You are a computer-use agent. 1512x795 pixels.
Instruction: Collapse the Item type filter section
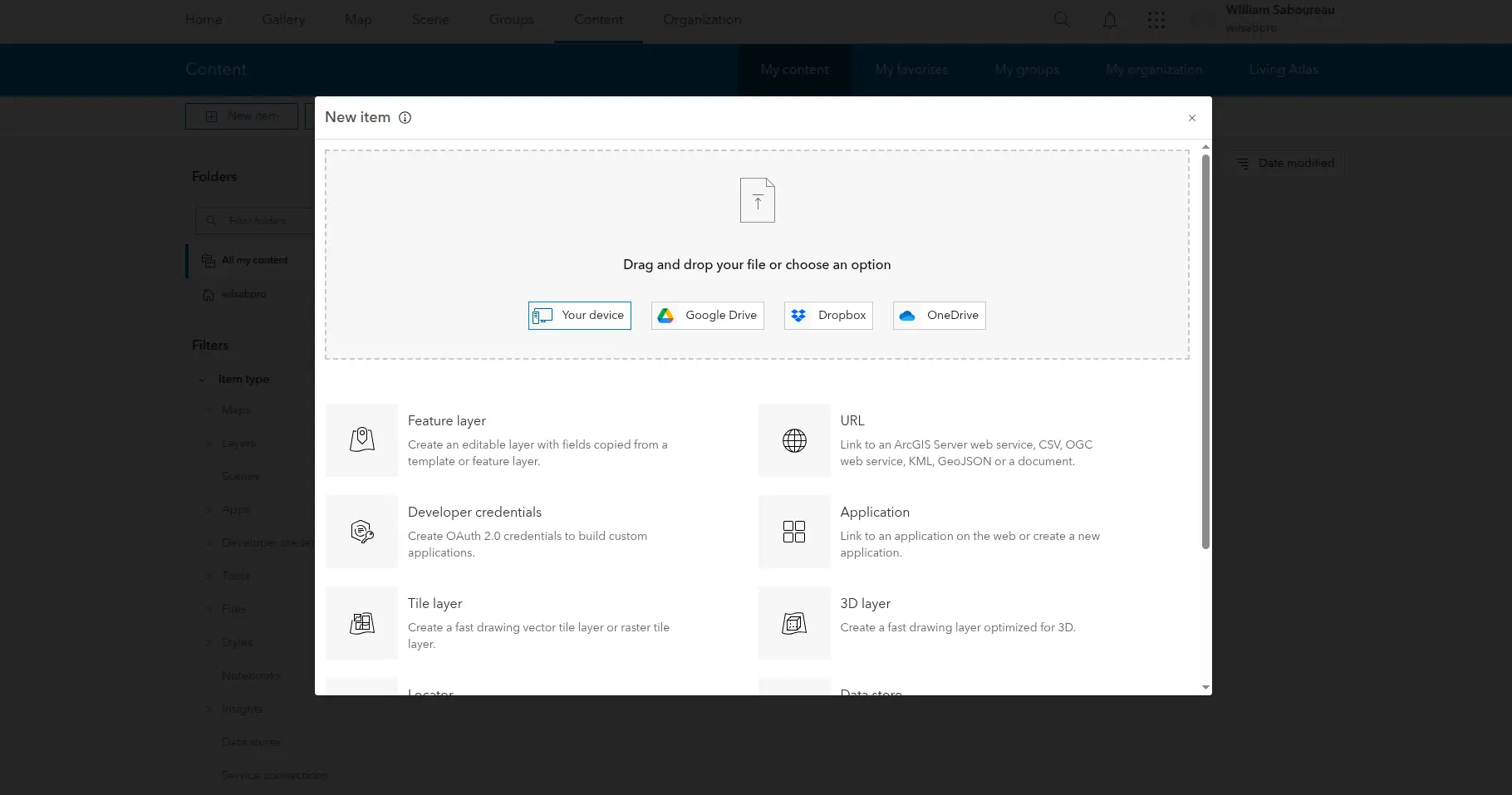pos(201,379)
